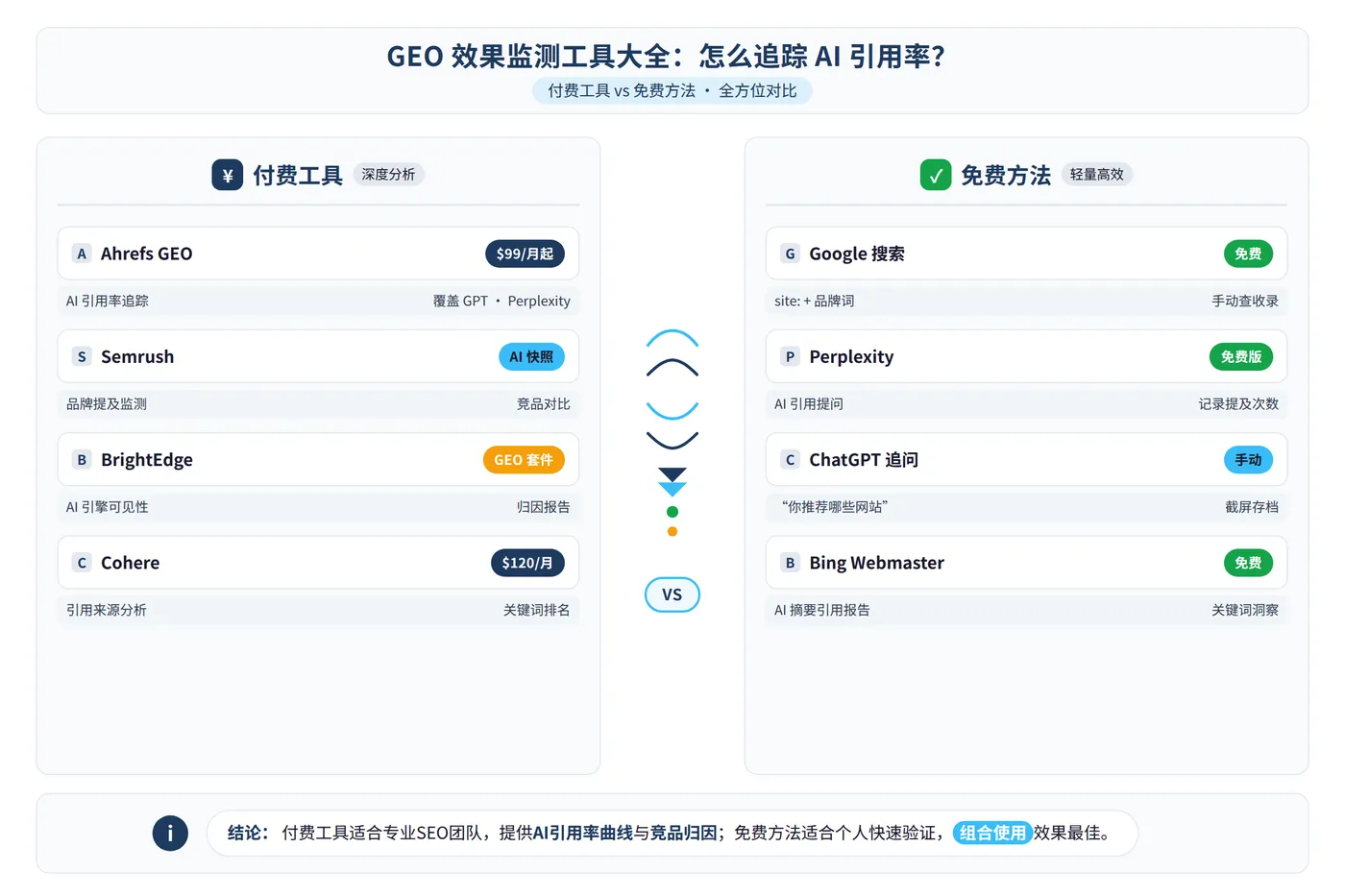Click the text 记录提及次数
Screen dimensions: 1345x896
[1238, 403]
